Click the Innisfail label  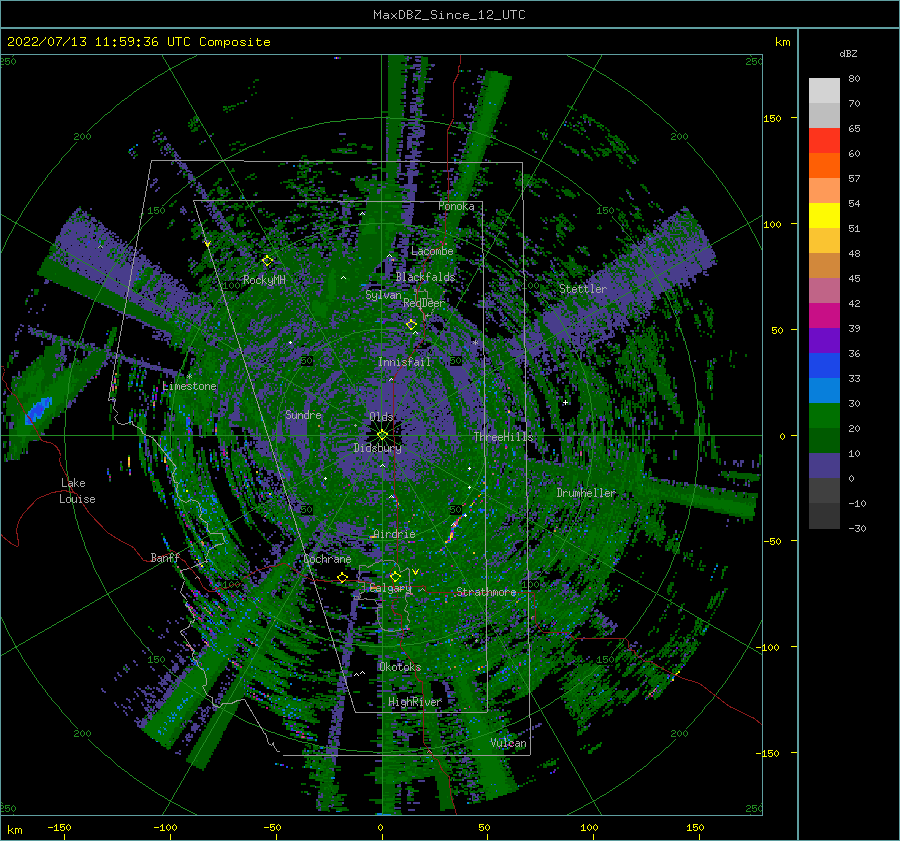click(404, 362)
